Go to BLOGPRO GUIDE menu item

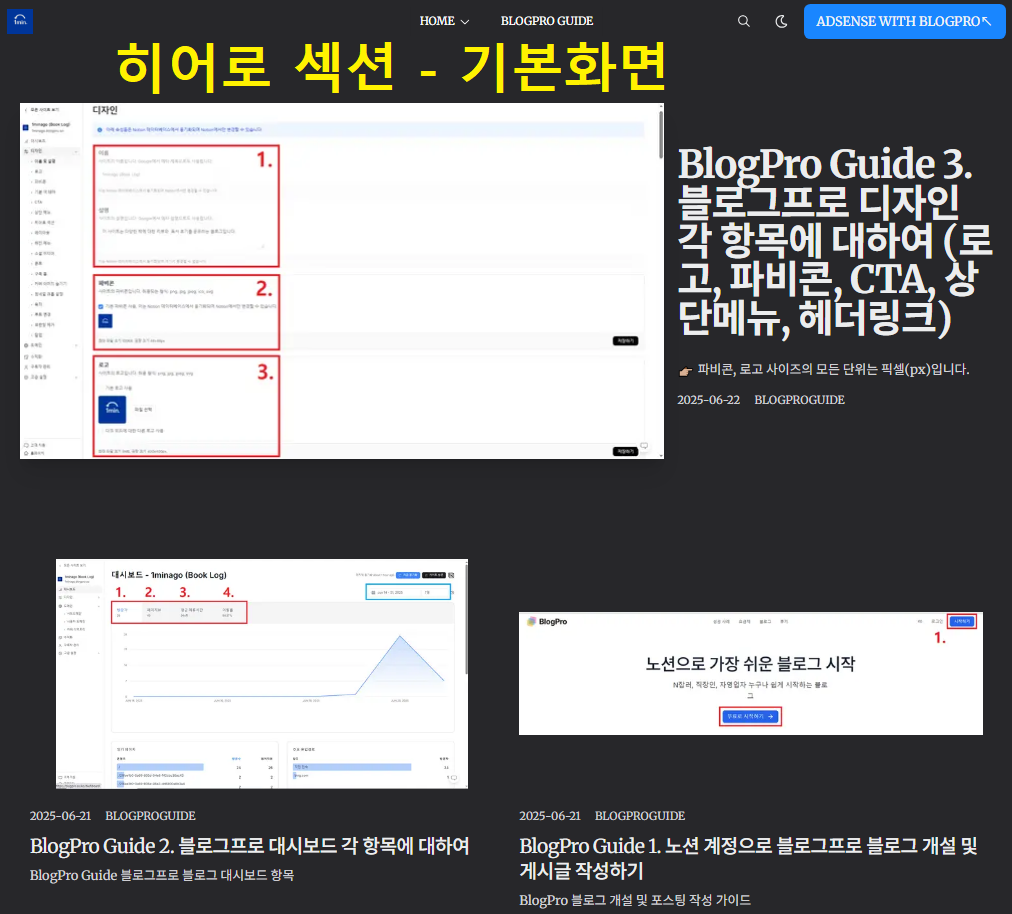click(547, 21)
